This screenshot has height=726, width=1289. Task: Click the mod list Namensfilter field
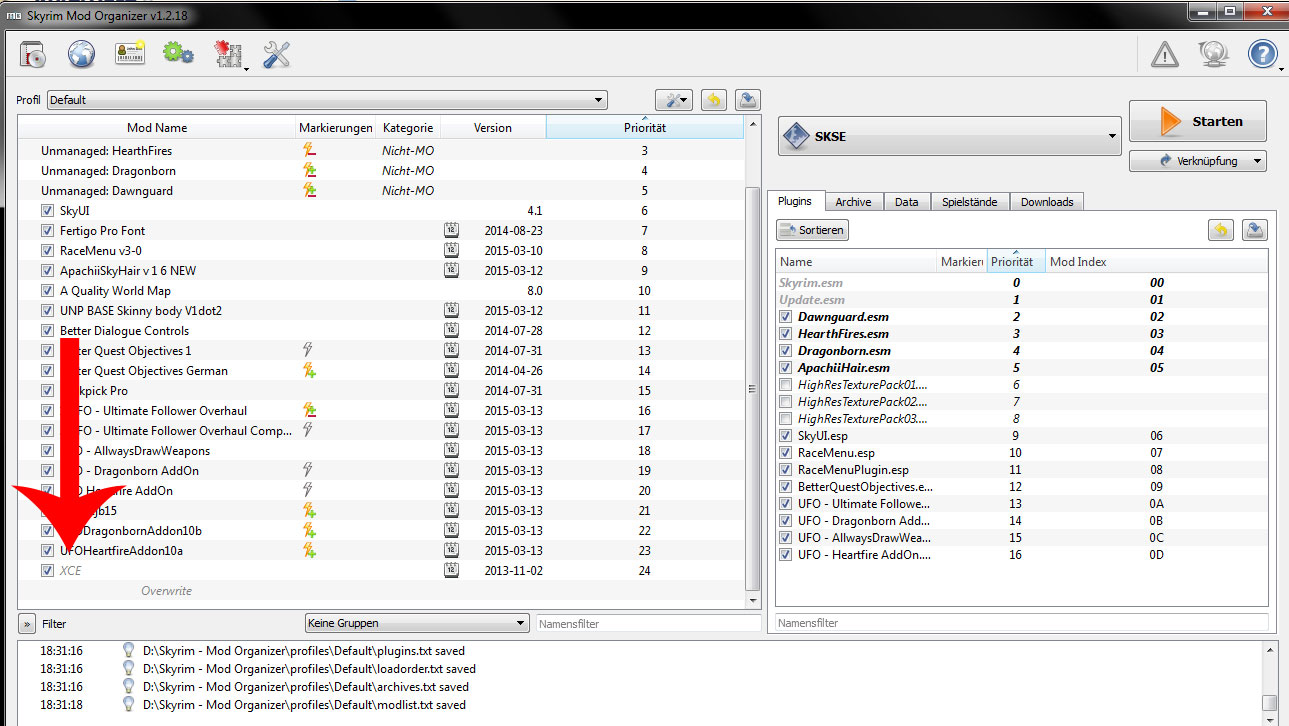pyautogui.click(x=648, y=623)
